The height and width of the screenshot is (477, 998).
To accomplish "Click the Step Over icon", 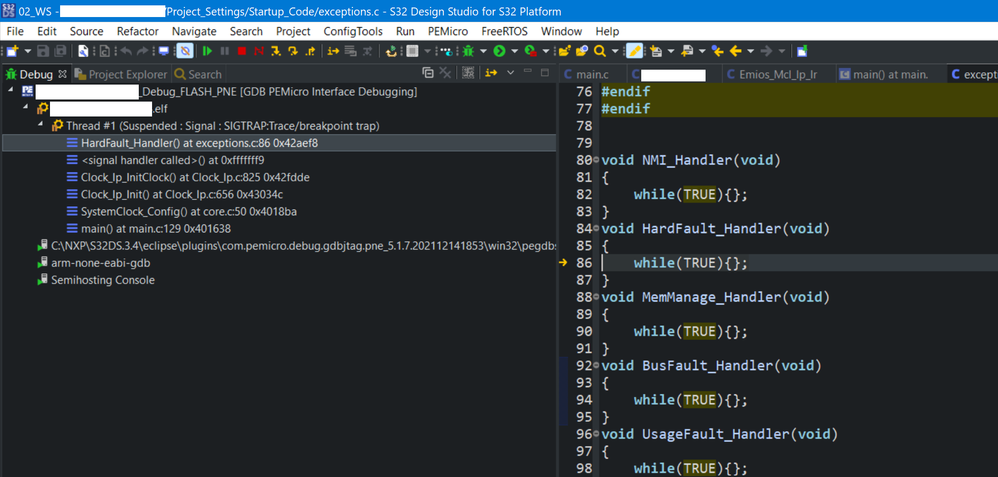I will pos(293,51).
